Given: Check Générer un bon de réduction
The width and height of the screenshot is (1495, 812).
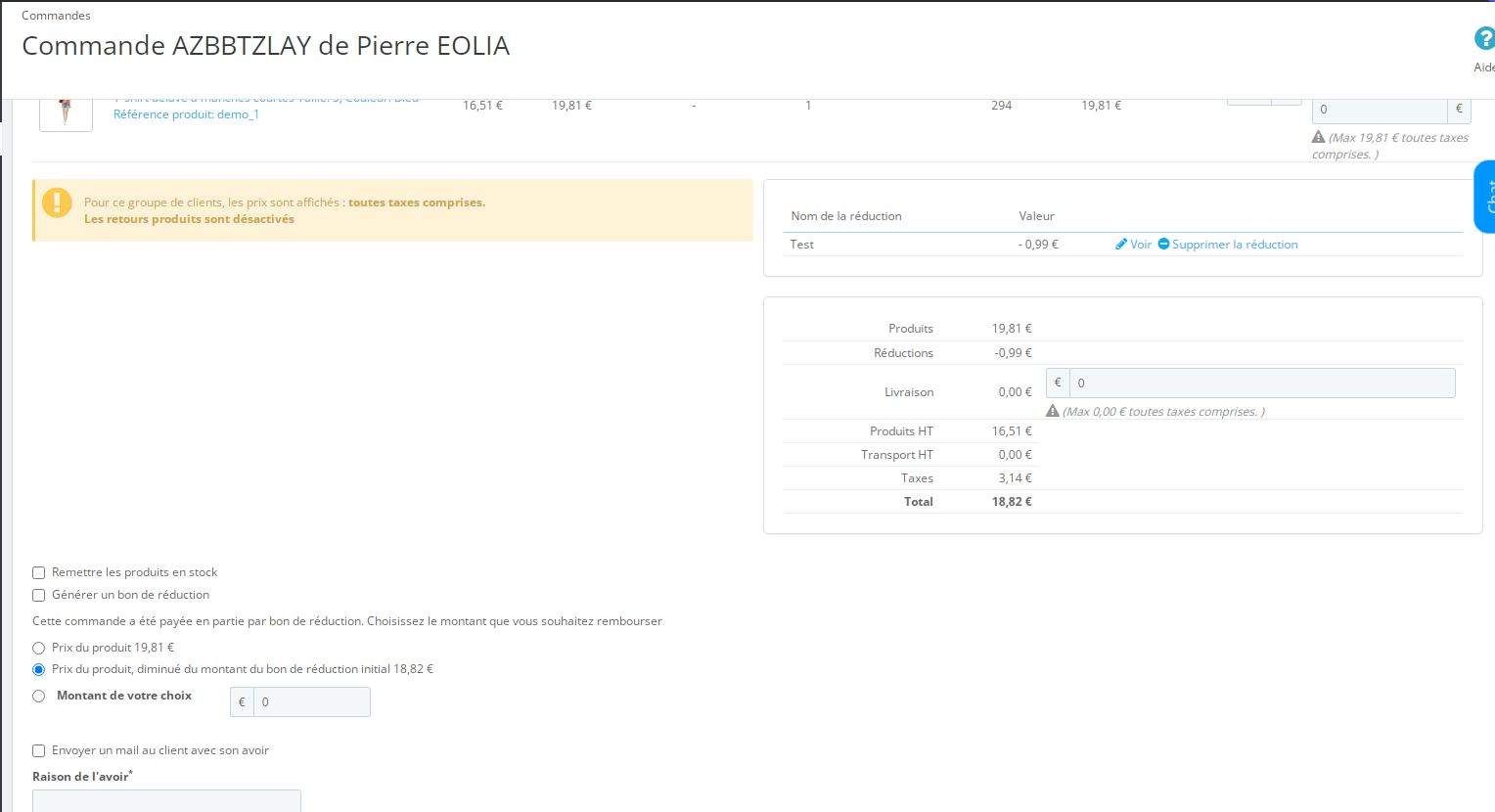Looking at the screenshot, I should tap(39, 596).
